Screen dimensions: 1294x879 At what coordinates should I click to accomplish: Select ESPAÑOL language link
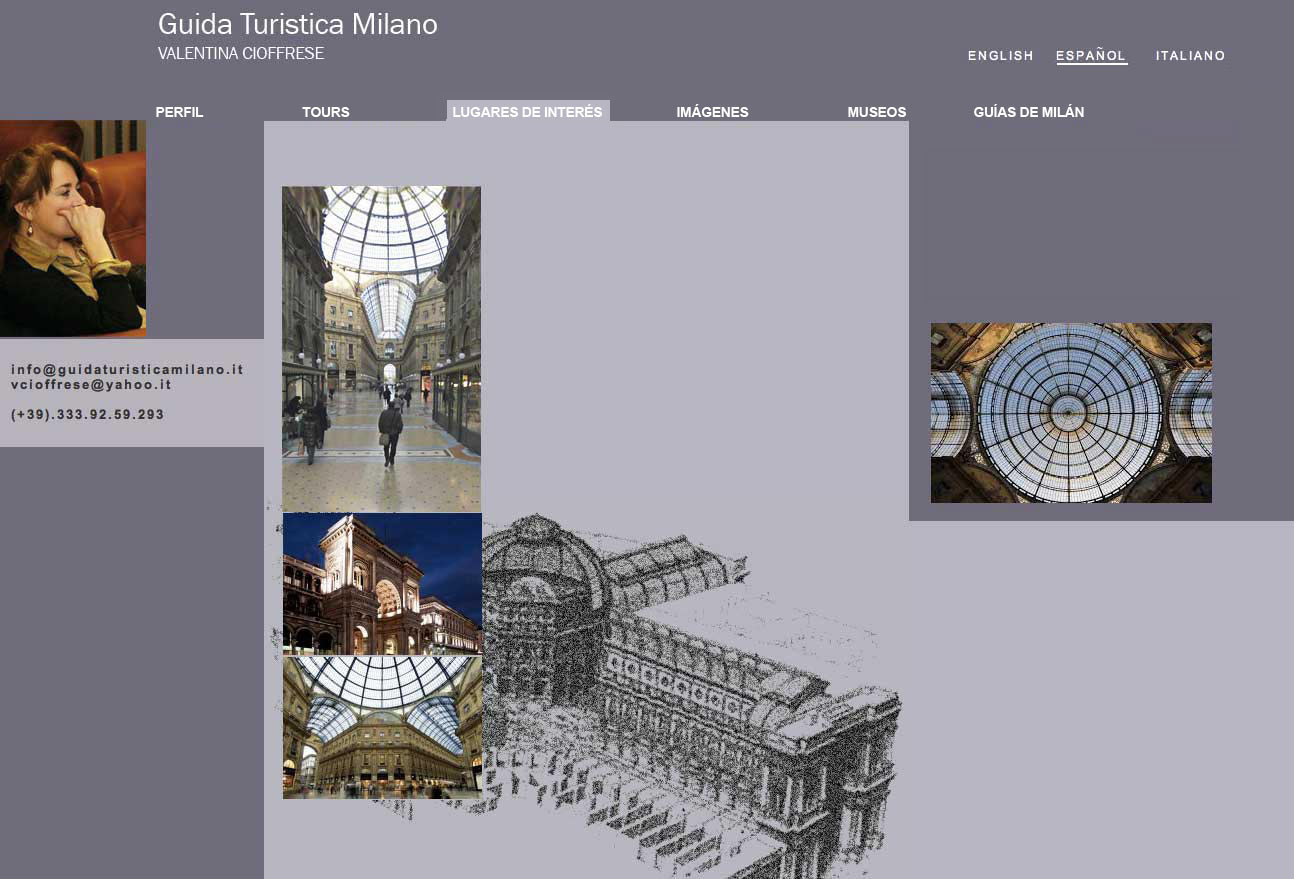point(1091,56)
